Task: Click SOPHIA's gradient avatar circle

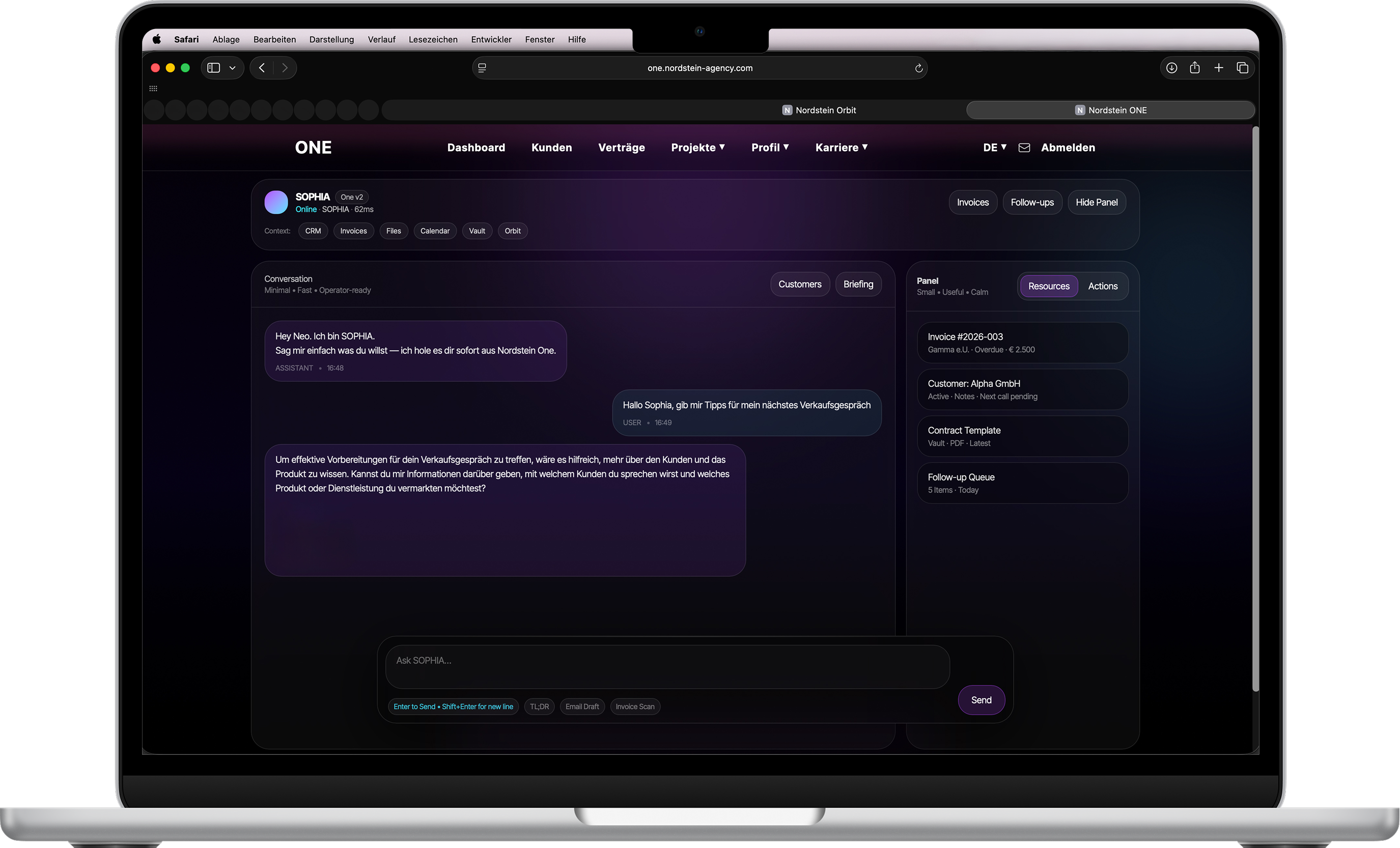Action: 276,202
